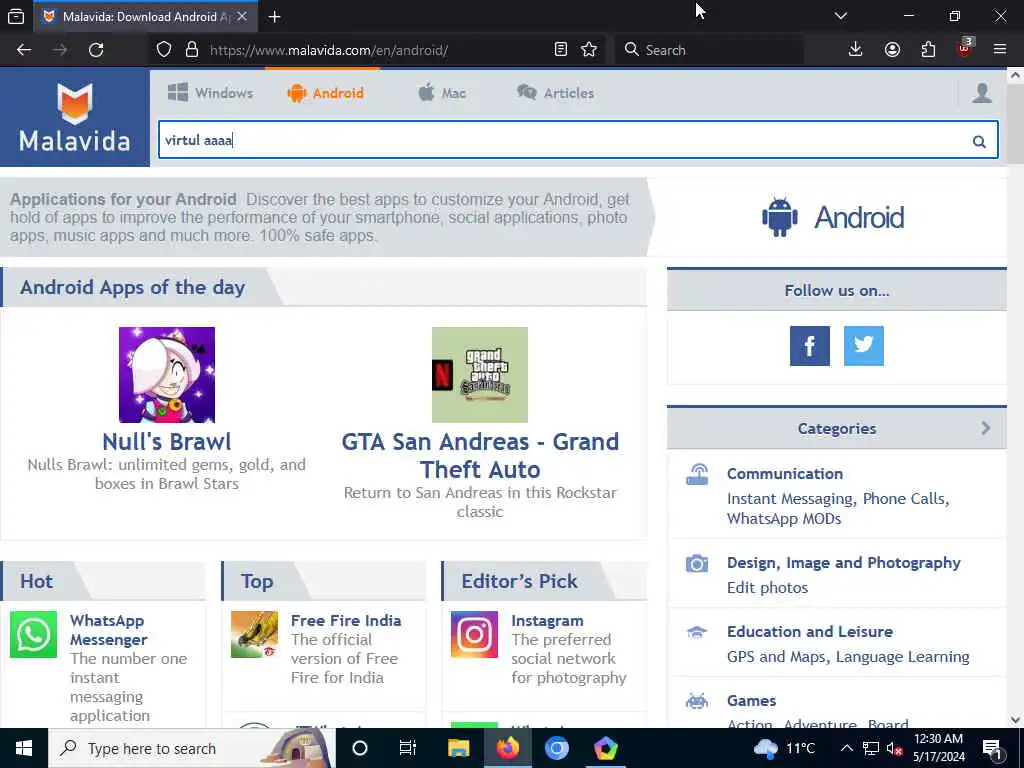This screenshot has width=1024, height=768.
Task: Open Free Fire India link
Action: click(x=345, y=620)
